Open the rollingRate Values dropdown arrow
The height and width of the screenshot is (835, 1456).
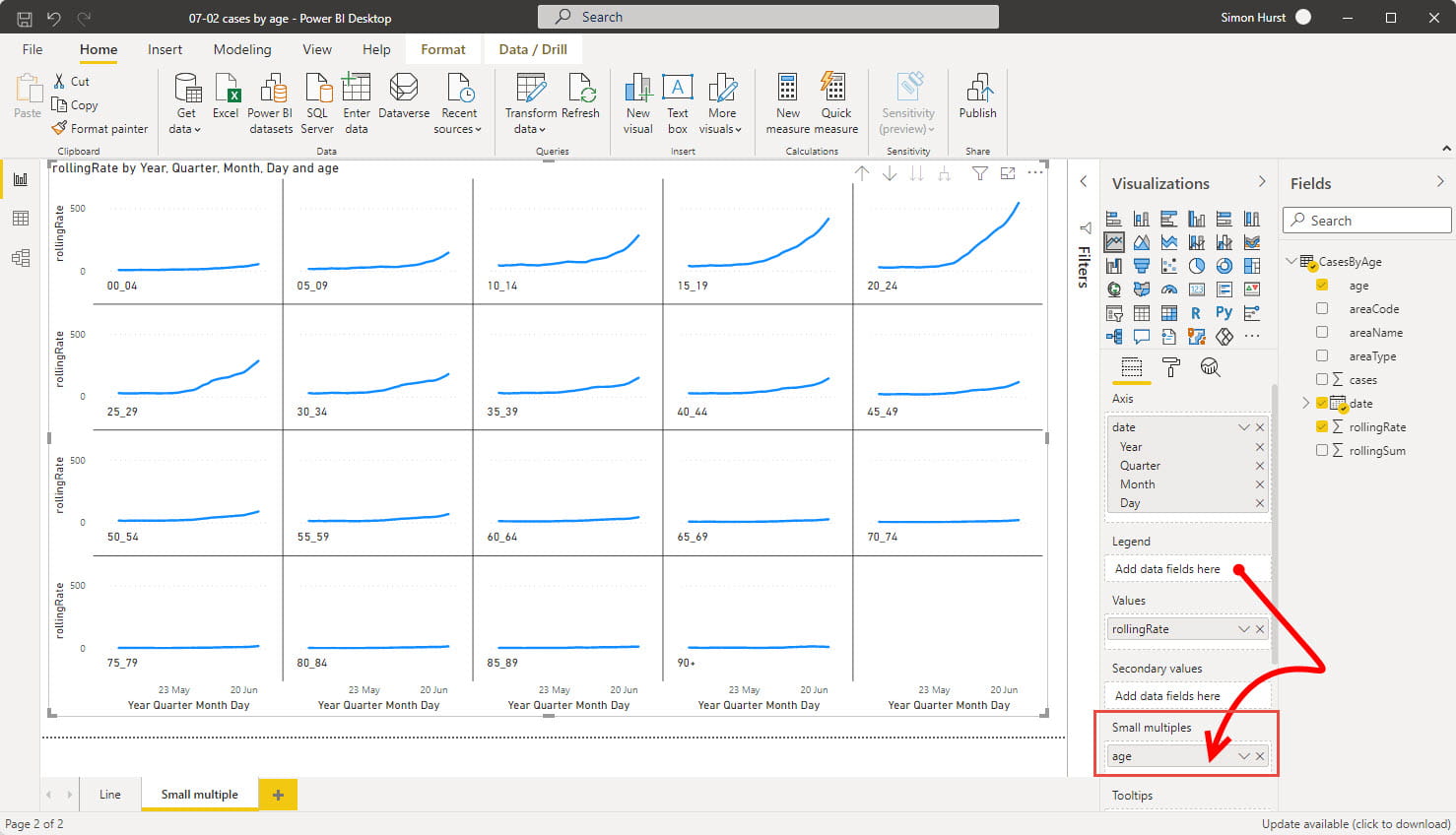pyautogui.click(x=1243, y=629)
